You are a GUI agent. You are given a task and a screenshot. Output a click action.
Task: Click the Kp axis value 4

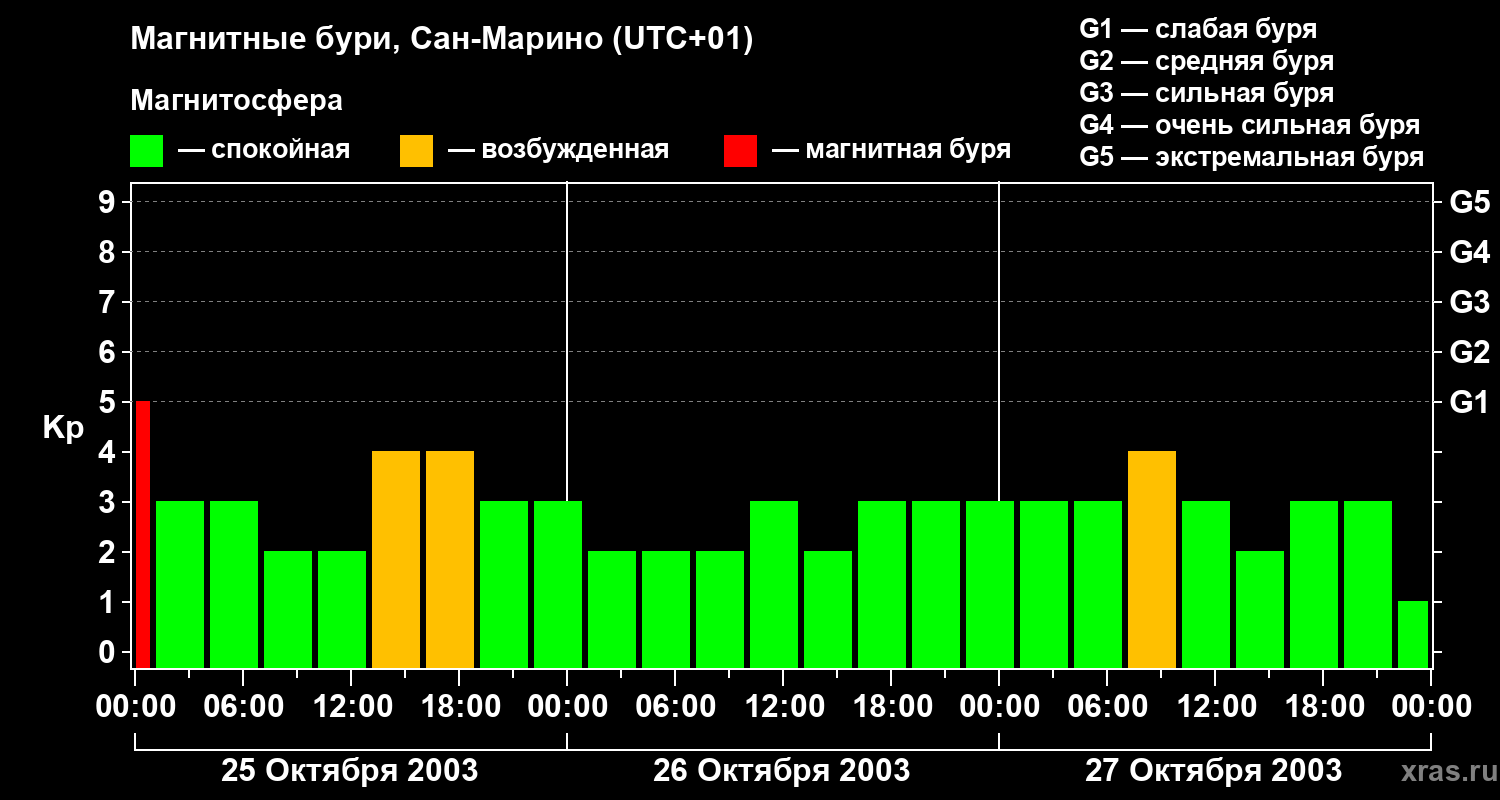click(109, 452)
